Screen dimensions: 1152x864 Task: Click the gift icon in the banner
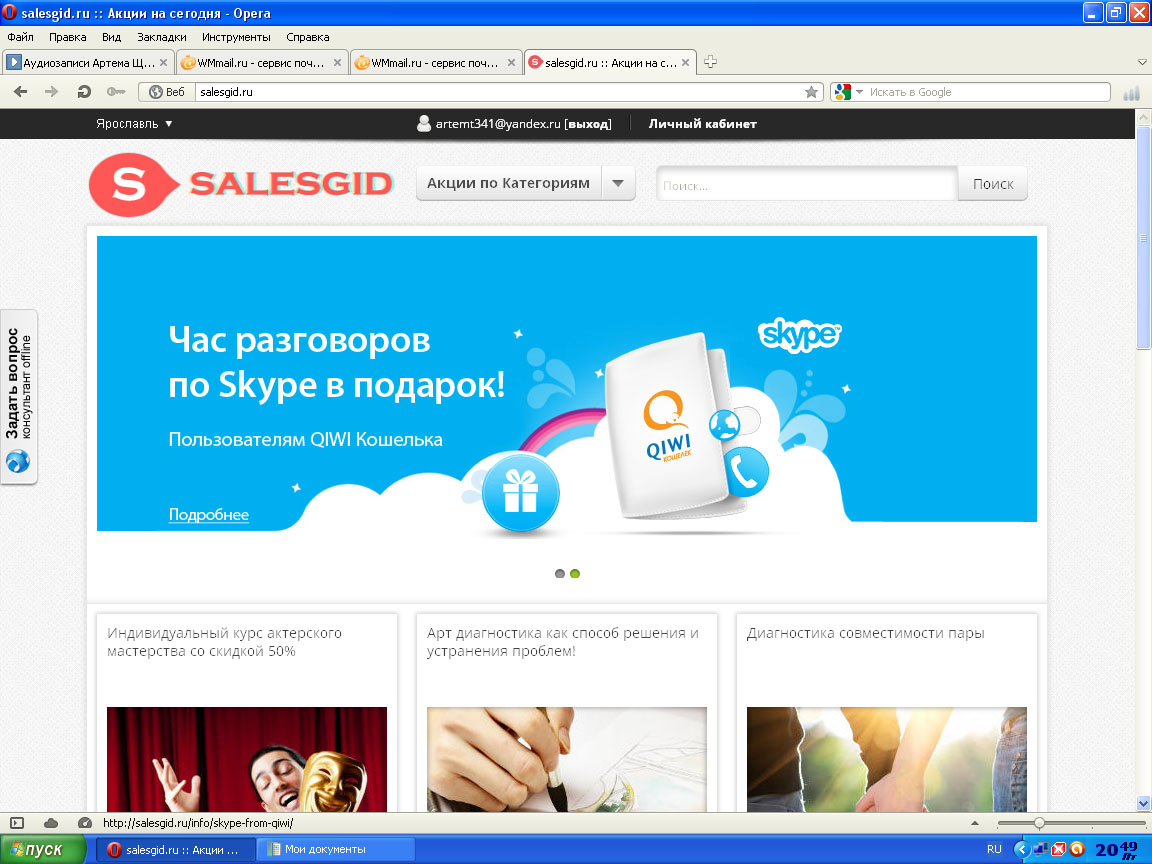520,491
